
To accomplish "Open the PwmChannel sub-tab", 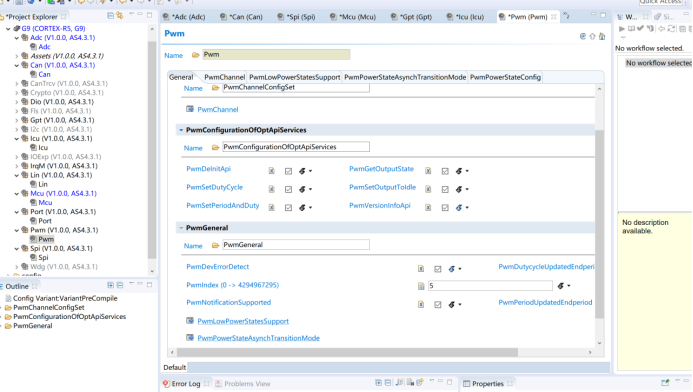I will (225, 77).
